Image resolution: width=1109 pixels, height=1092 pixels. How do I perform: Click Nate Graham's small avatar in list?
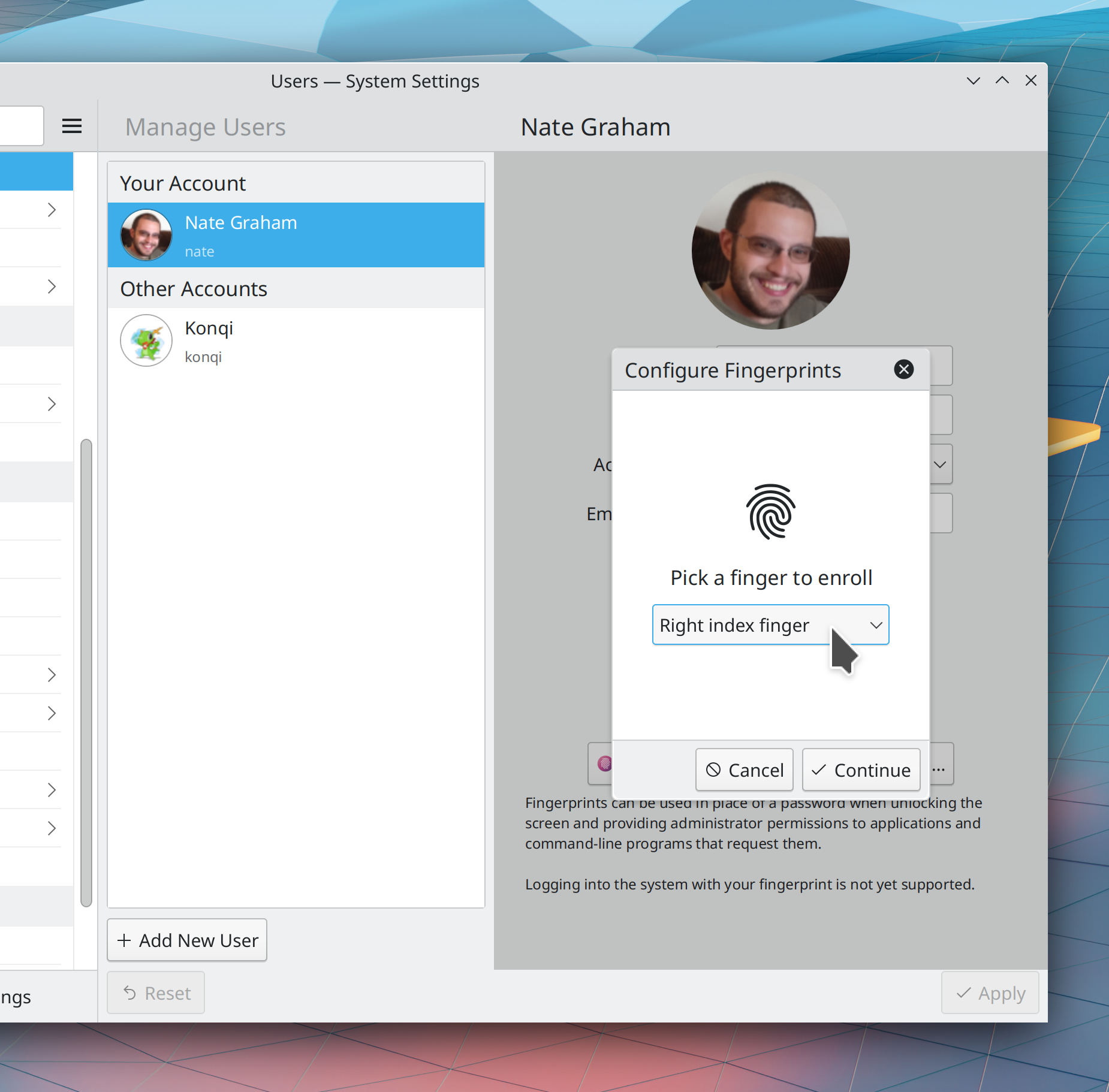[x=146, y=235]
